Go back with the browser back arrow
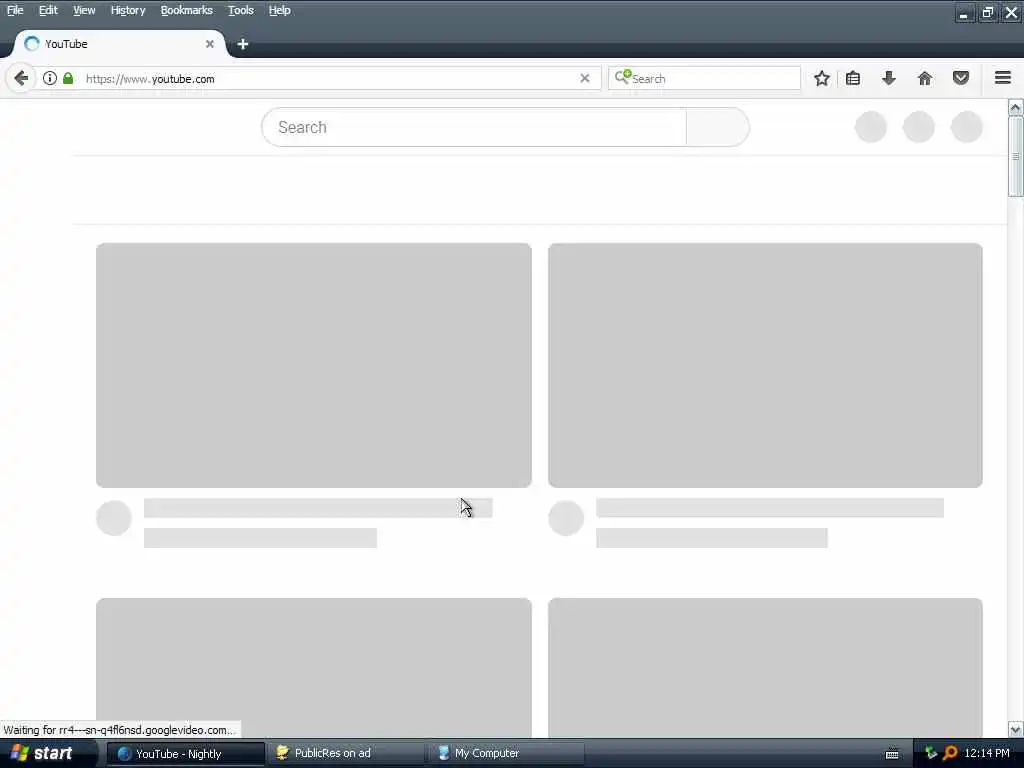This screenshot has height=768, width=1024. (x=20, y=78)
